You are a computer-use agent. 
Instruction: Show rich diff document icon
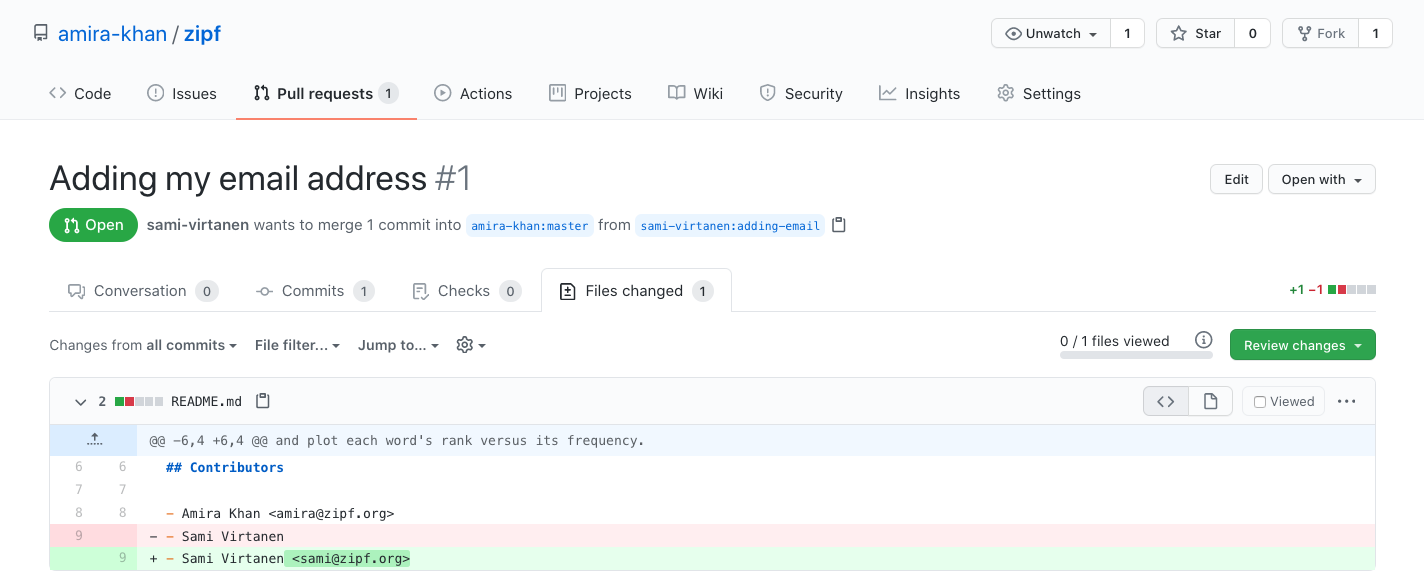pyautogui.click(x=1210, y=401)
